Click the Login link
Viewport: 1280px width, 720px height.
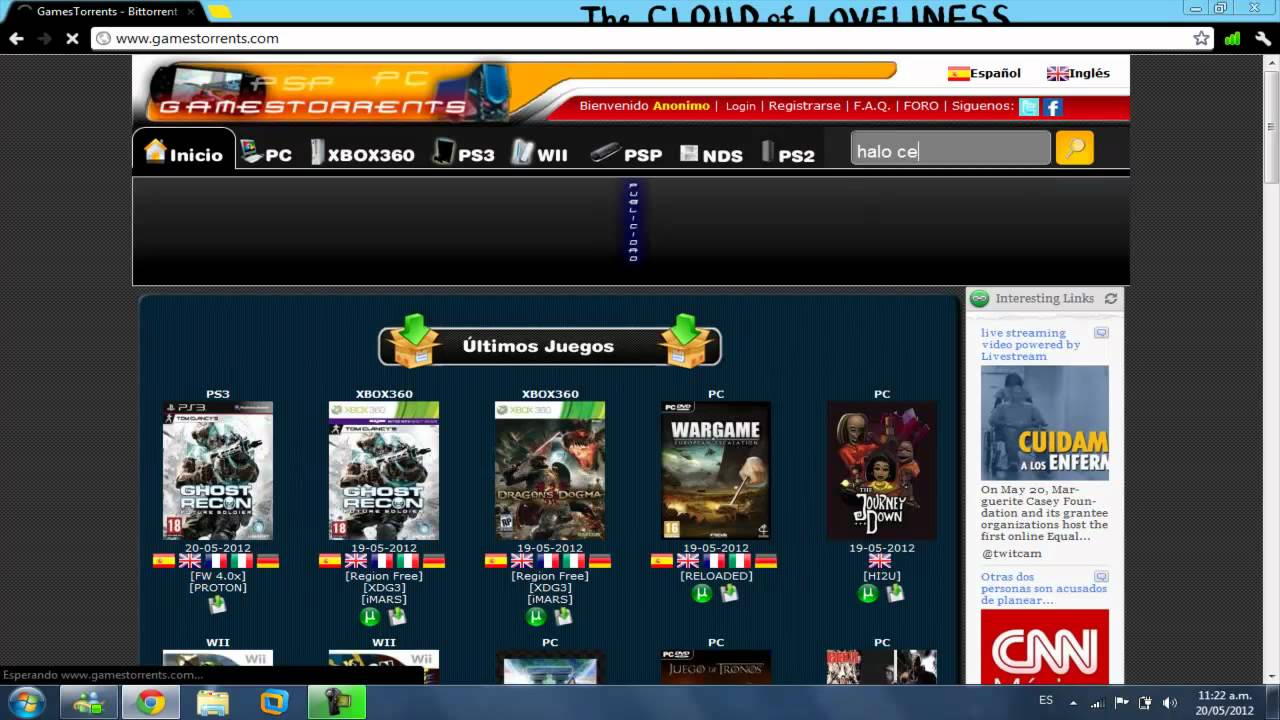click(x=741, y=106)
